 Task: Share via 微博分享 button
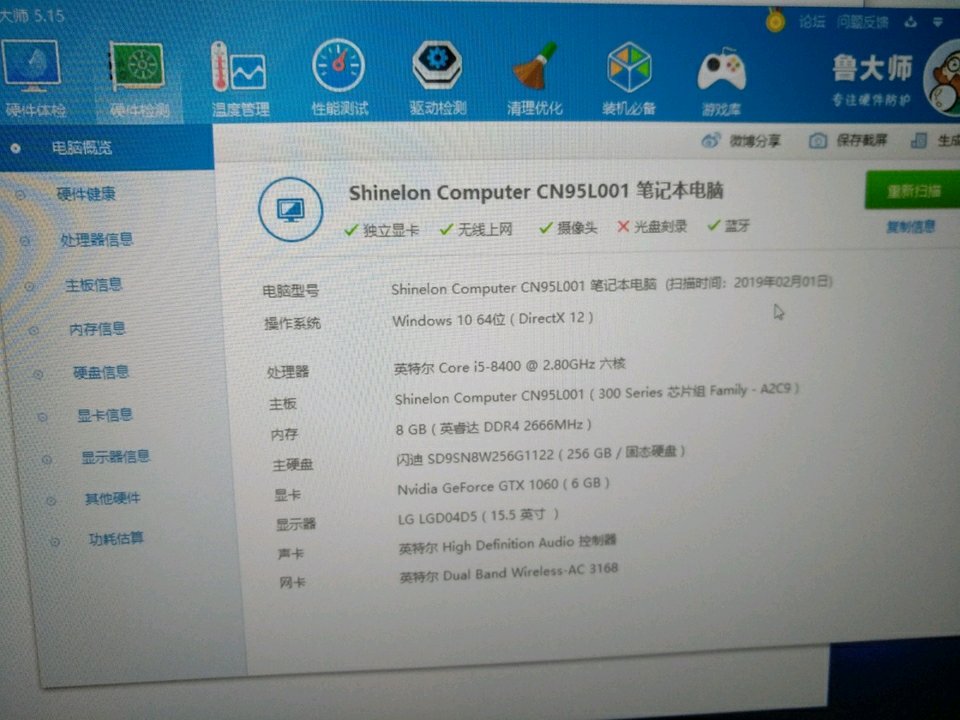pyautogui.click(x=741, y=141)
